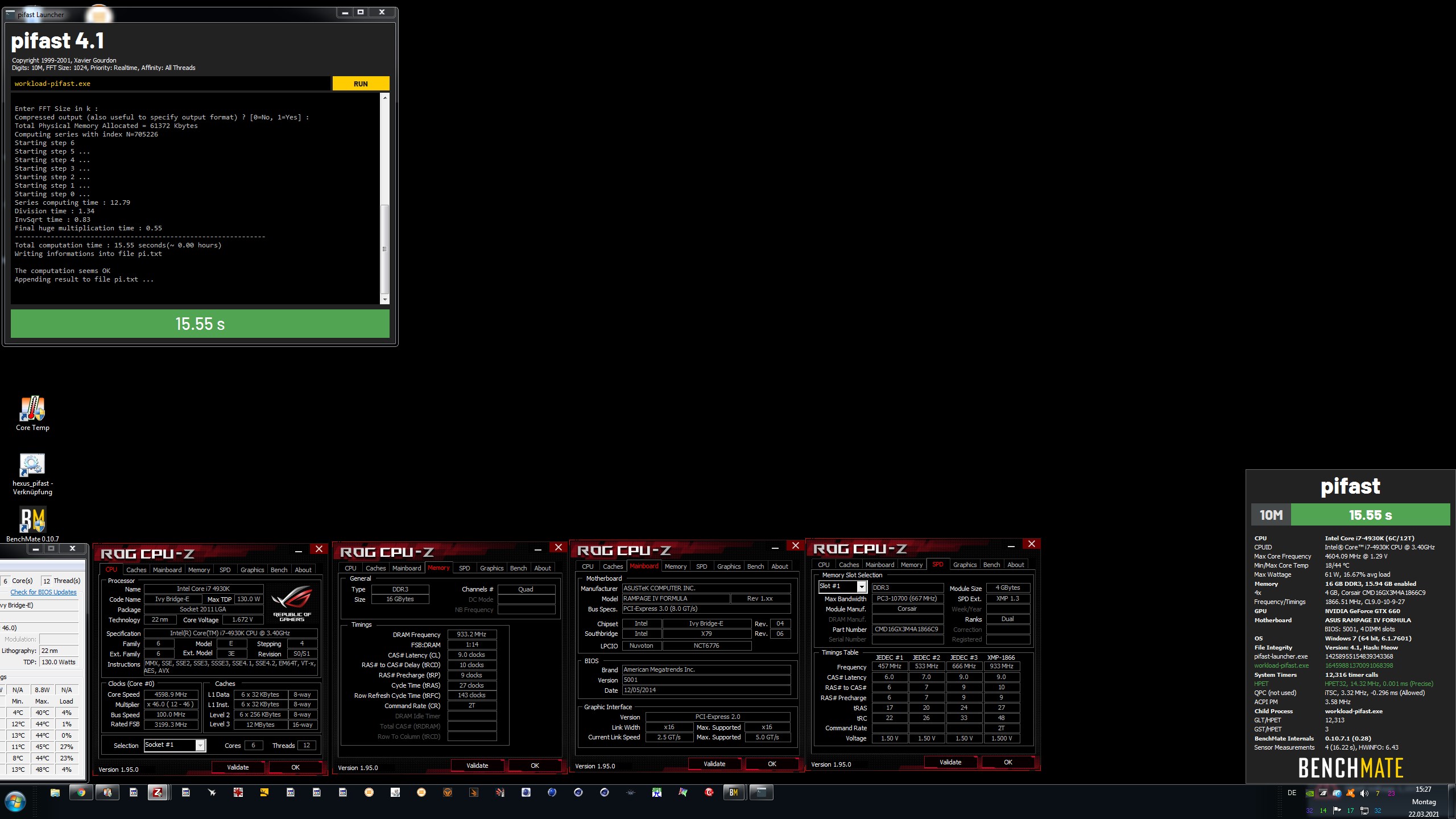Open the volume speaker tray icon

coord(1364,793)
